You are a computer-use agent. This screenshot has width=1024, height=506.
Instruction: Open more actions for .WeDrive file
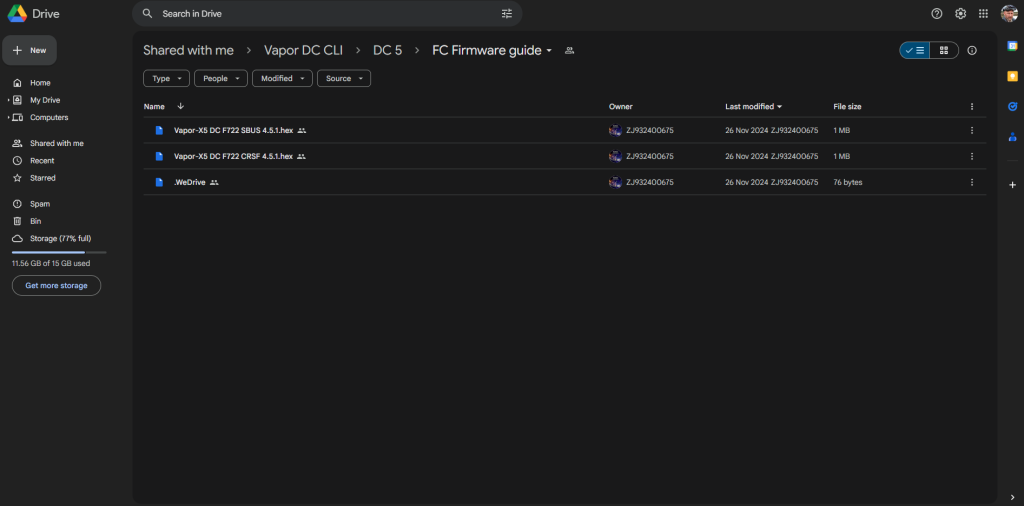coord(972,182)
